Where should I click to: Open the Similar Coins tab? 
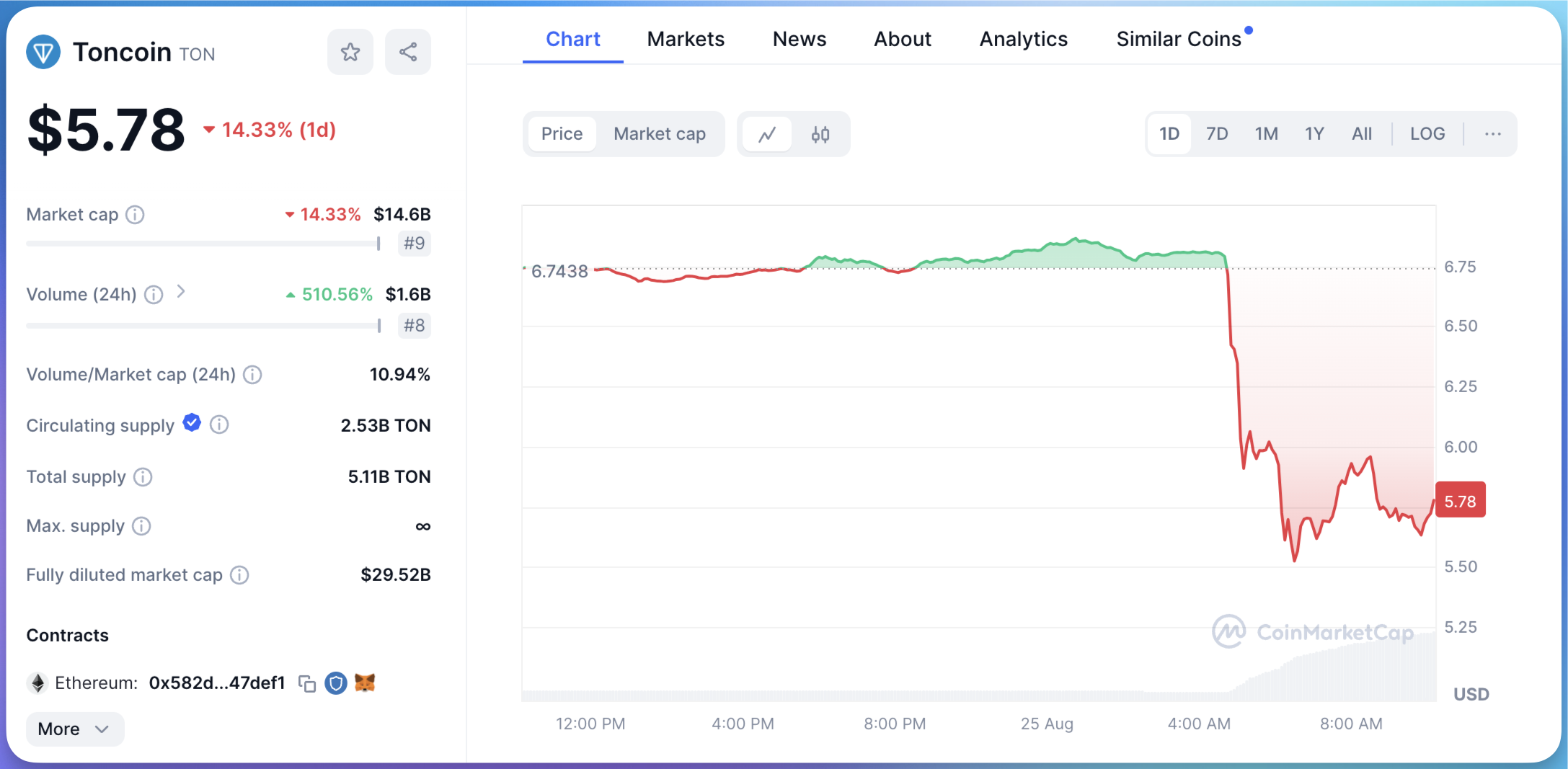tap(1179, 39)
